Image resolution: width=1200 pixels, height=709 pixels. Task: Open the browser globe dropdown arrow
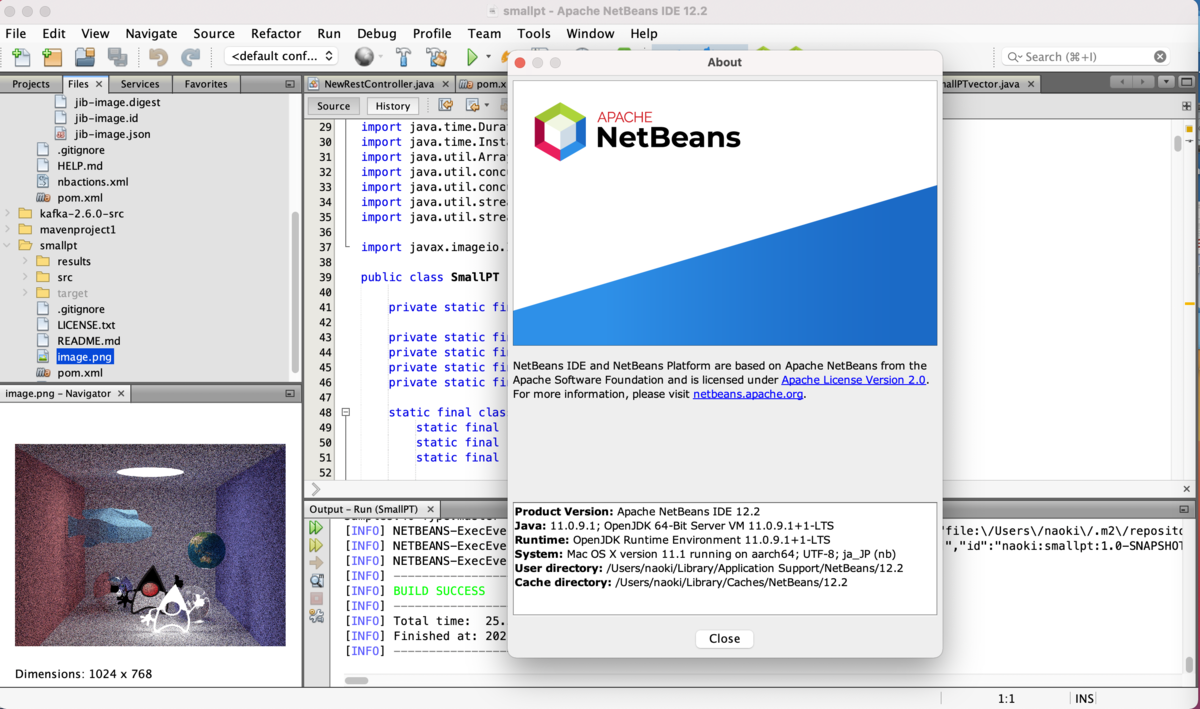[x=382, y=57]
